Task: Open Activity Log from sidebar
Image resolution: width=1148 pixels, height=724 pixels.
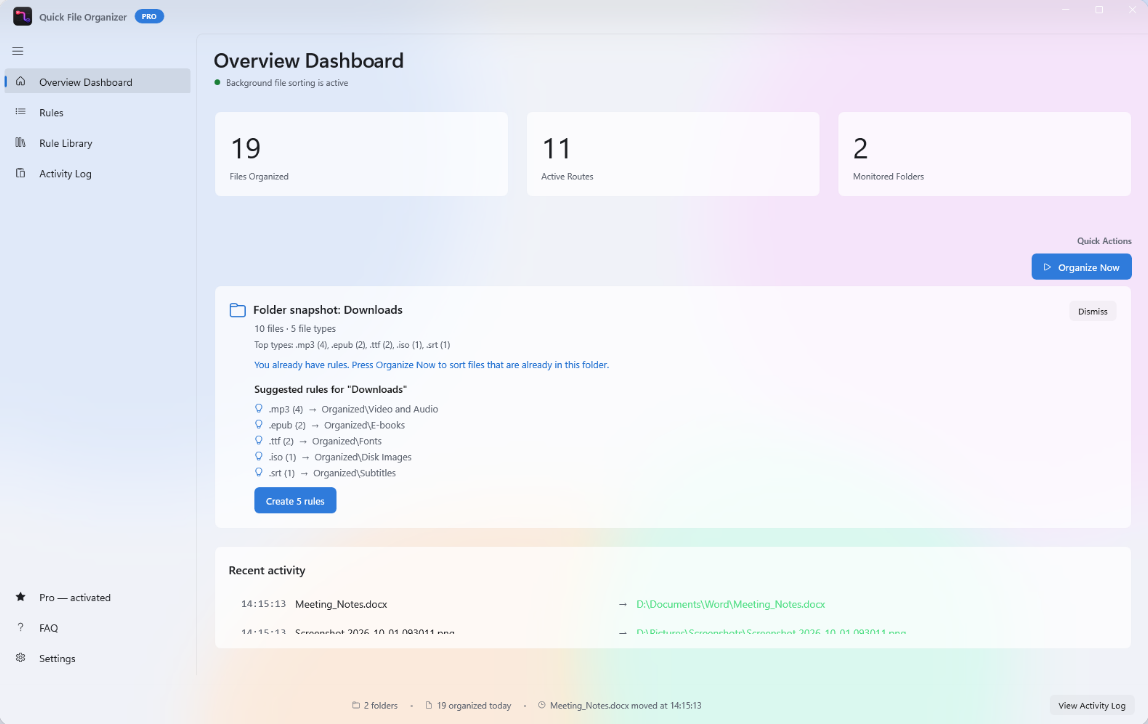Action: (97, 173)
